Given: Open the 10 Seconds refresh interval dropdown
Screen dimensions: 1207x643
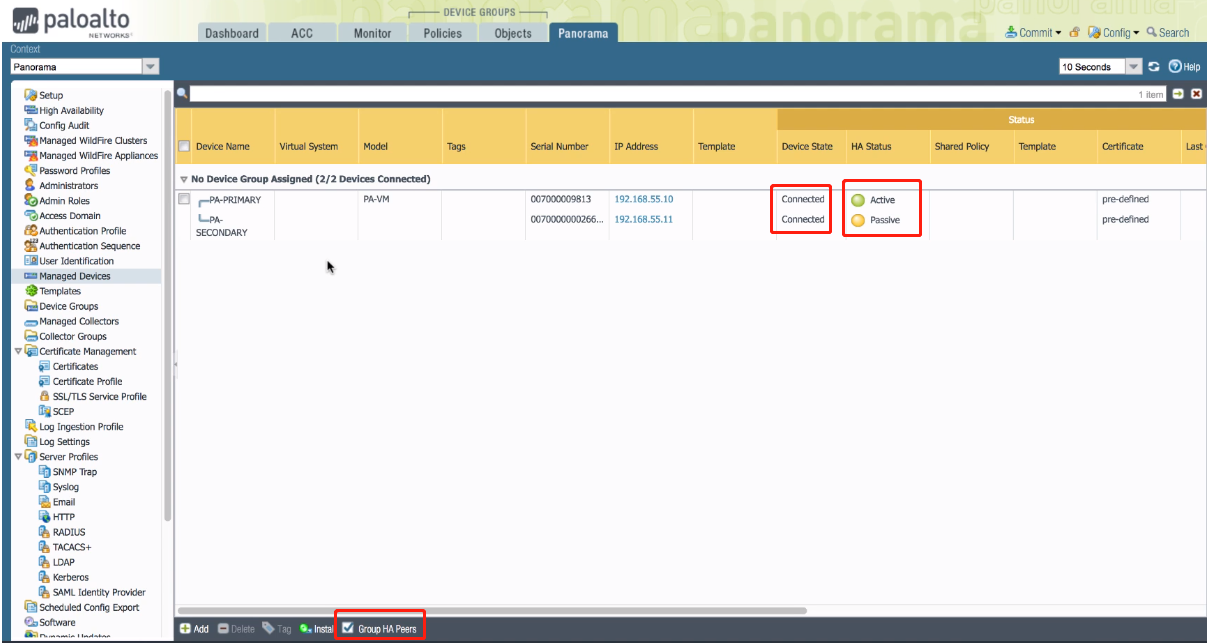Looking at the screenshot, I should pyautogui.click(x=1133, y=67).
